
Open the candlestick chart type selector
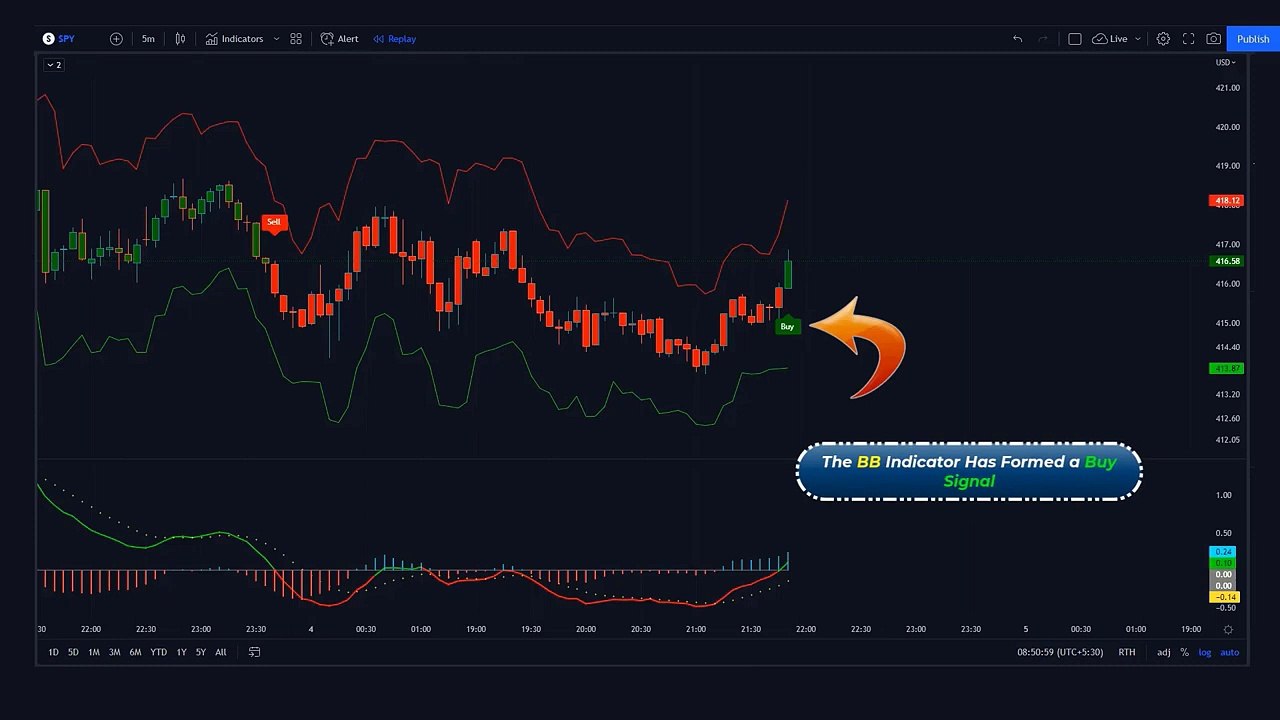coord(180,39)
